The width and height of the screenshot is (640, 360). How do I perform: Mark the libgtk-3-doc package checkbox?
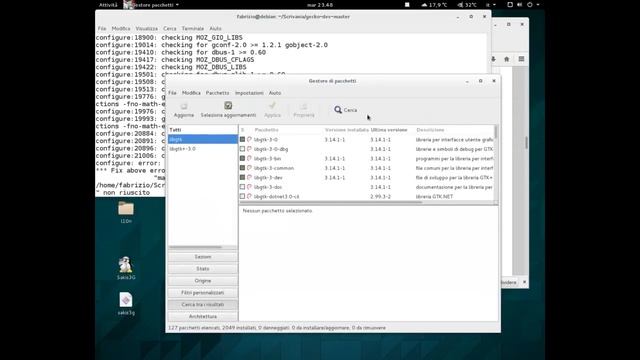pos(242,187)
